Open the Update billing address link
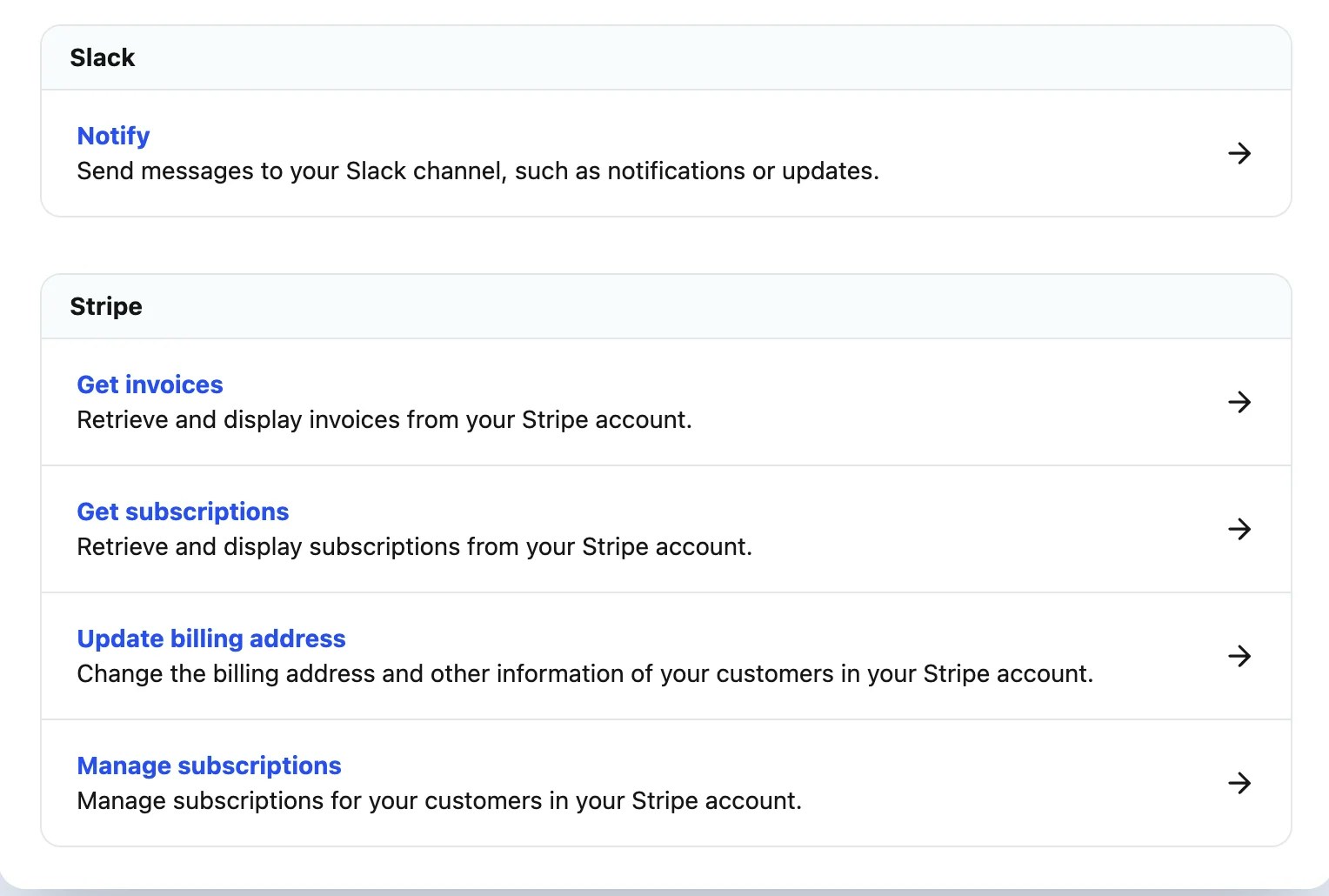1329x896 pixels. coord(211,639)
